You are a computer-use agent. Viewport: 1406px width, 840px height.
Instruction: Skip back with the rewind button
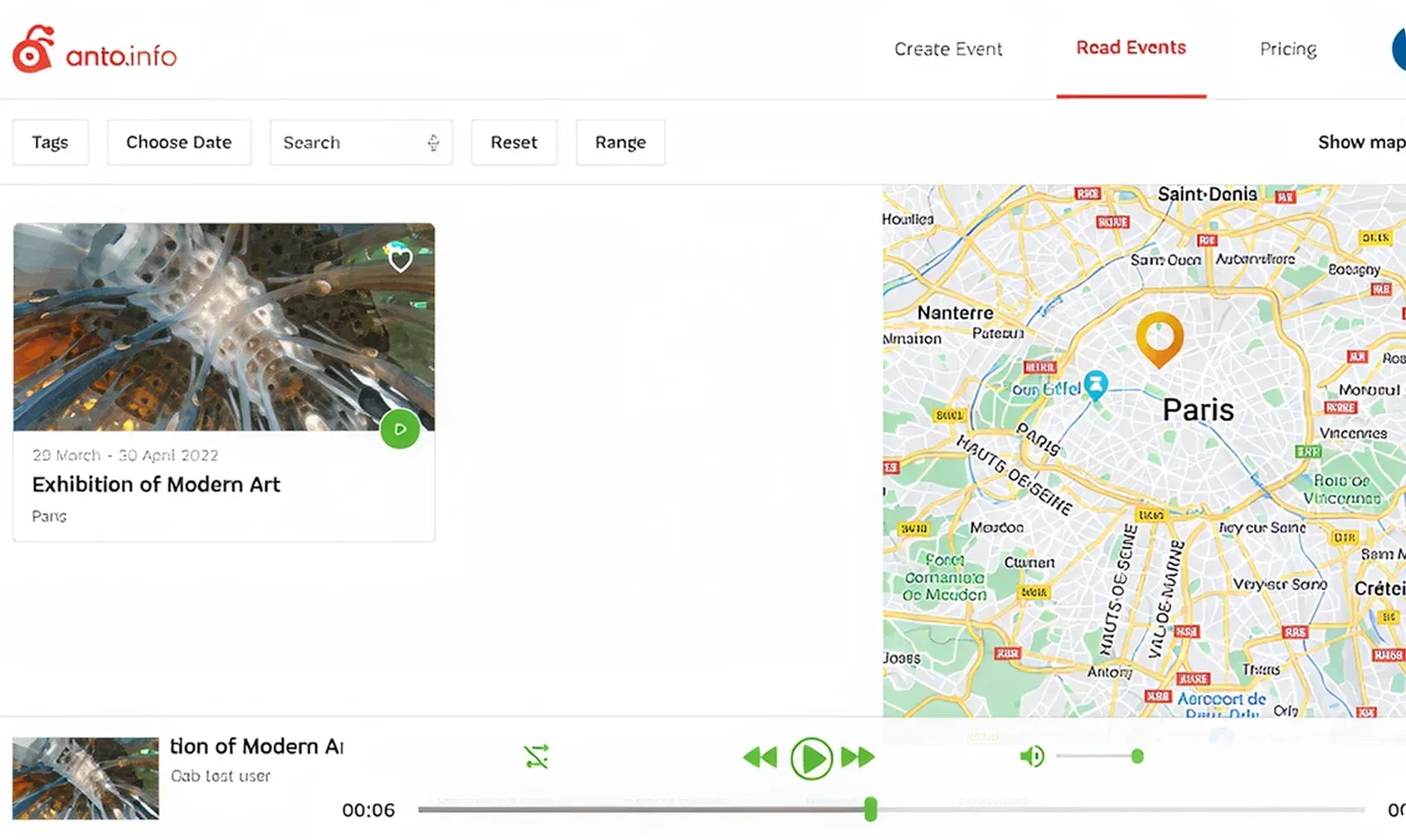click(x=760, y=757)
